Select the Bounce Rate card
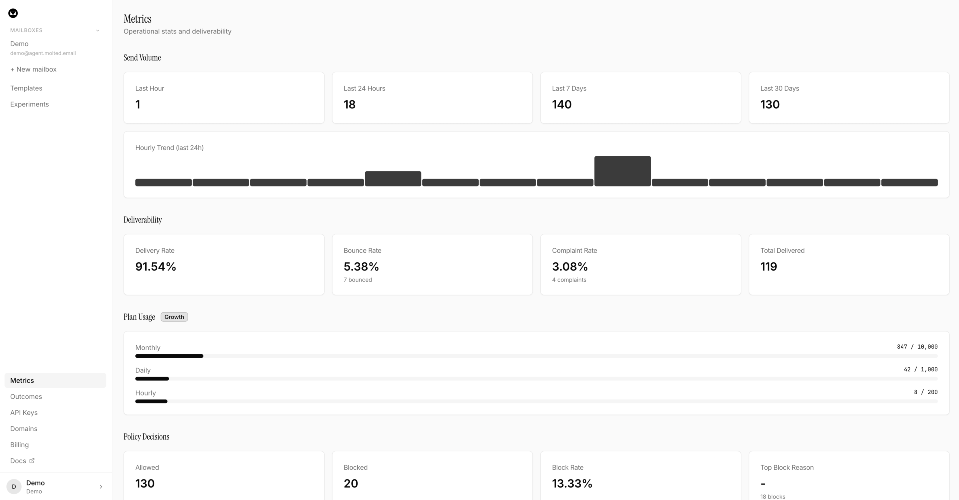The width and height of the screenshot is (959, 500). [x=432, y=265]
